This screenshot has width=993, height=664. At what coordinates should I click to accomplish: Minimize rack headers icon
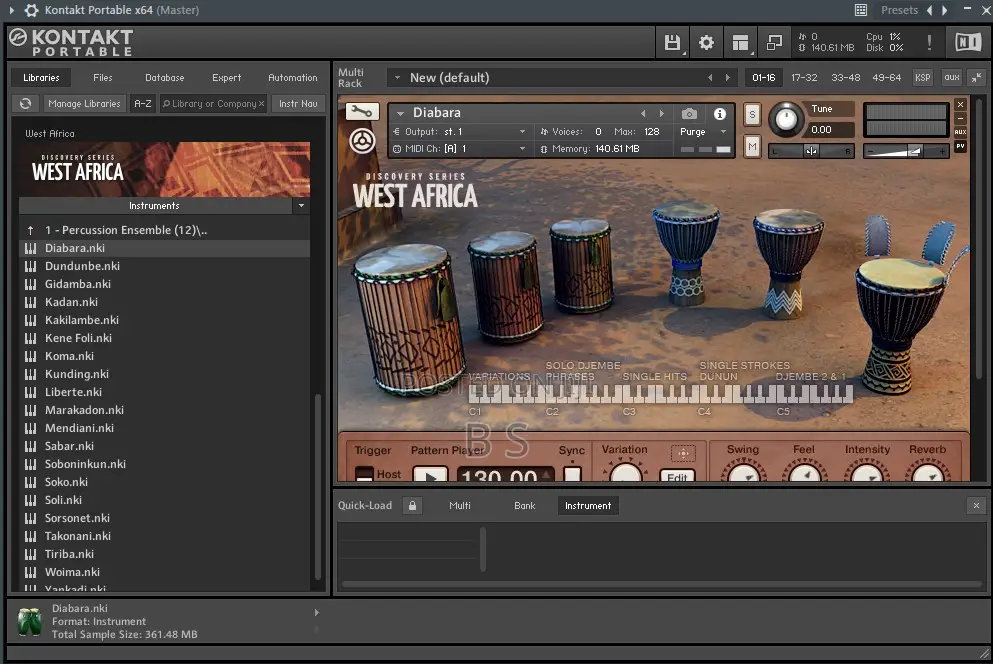[x=977, y=77]
